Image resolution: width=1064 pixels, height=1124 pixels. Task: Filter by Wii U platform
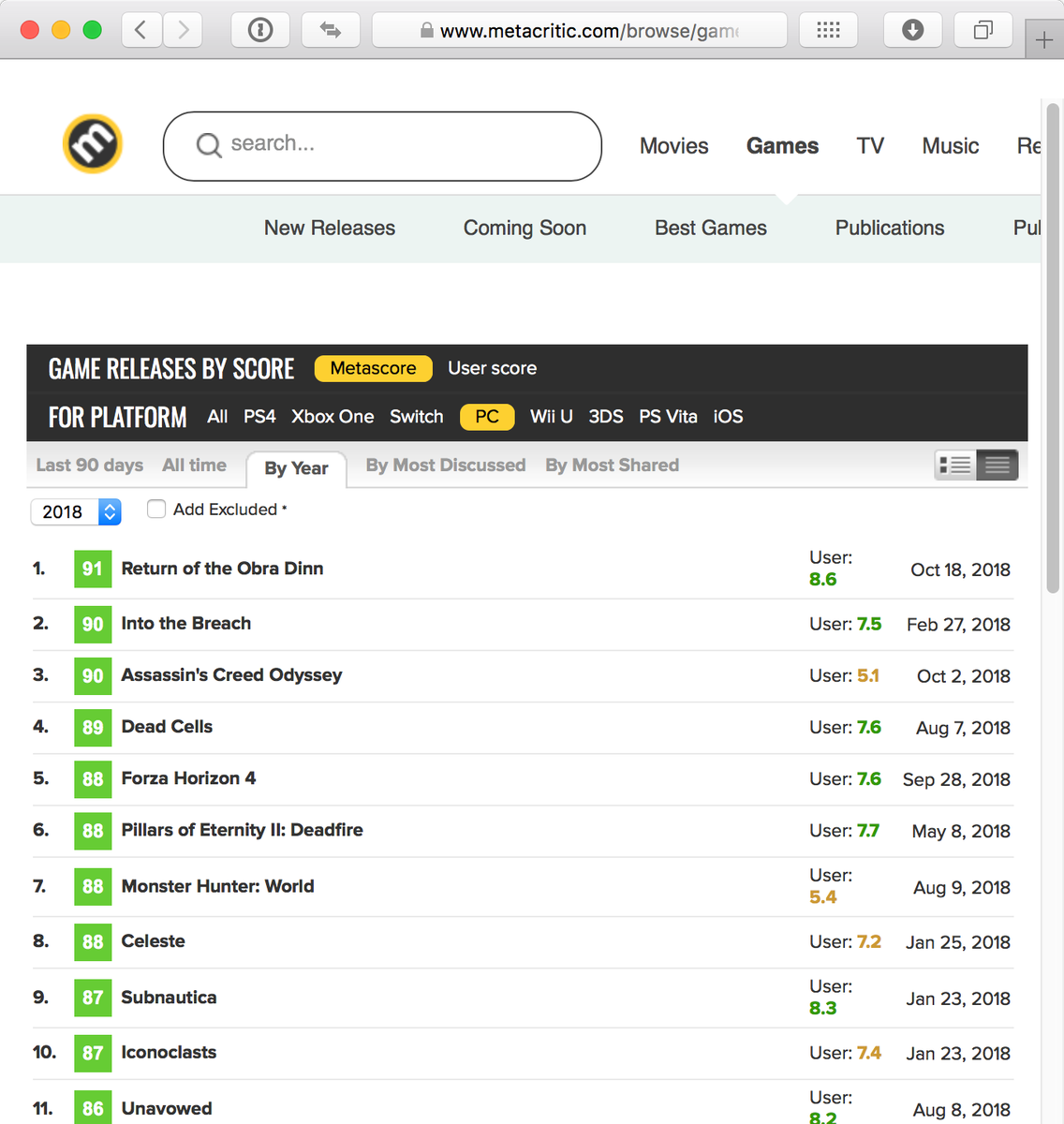552,417
